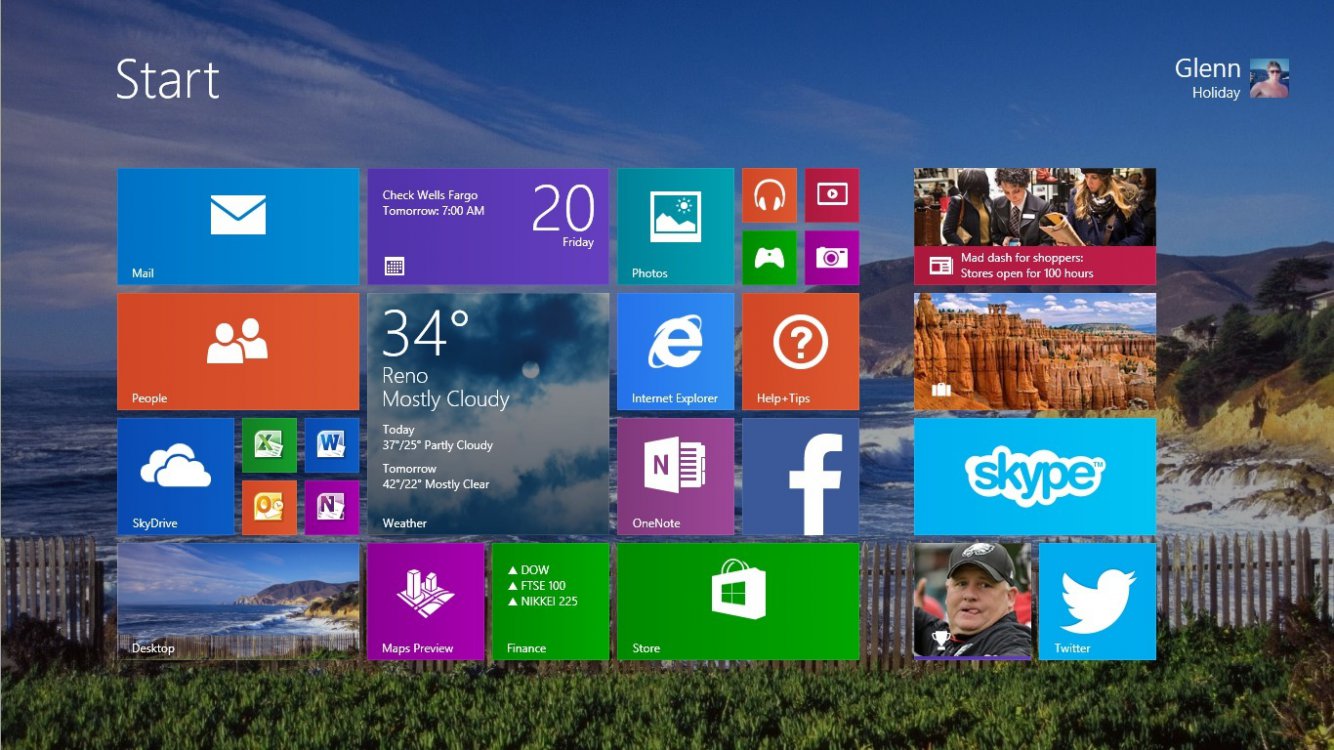Open the Facebook tile
The height and width of the screenshot is (750, 1334).
pos(800,476)
